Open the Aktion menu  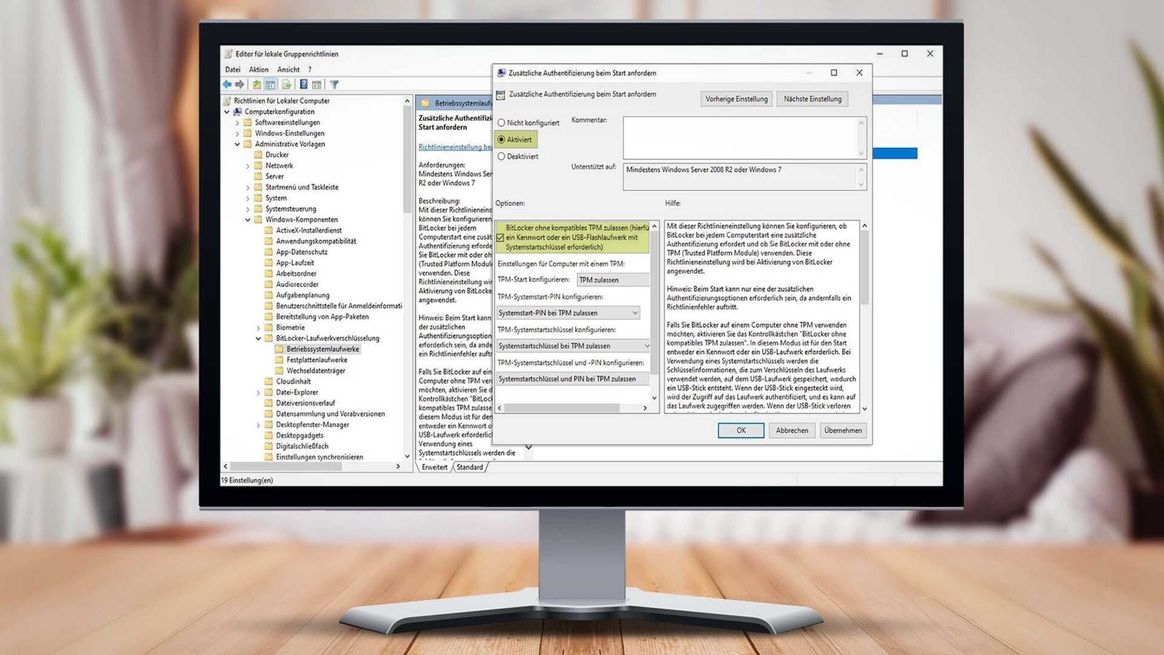(x=260, y=70)
